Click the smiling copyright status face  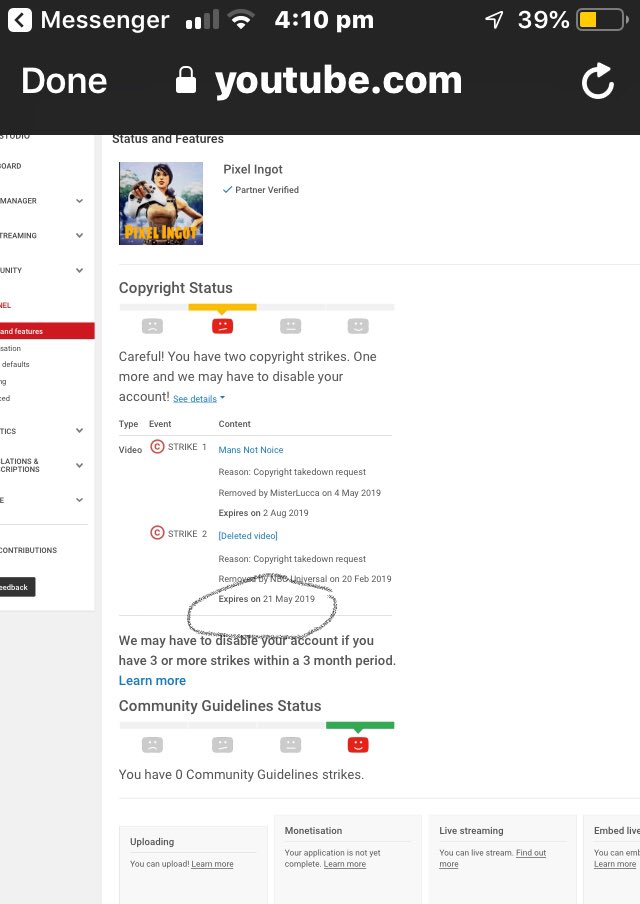[x=358, y=326]
